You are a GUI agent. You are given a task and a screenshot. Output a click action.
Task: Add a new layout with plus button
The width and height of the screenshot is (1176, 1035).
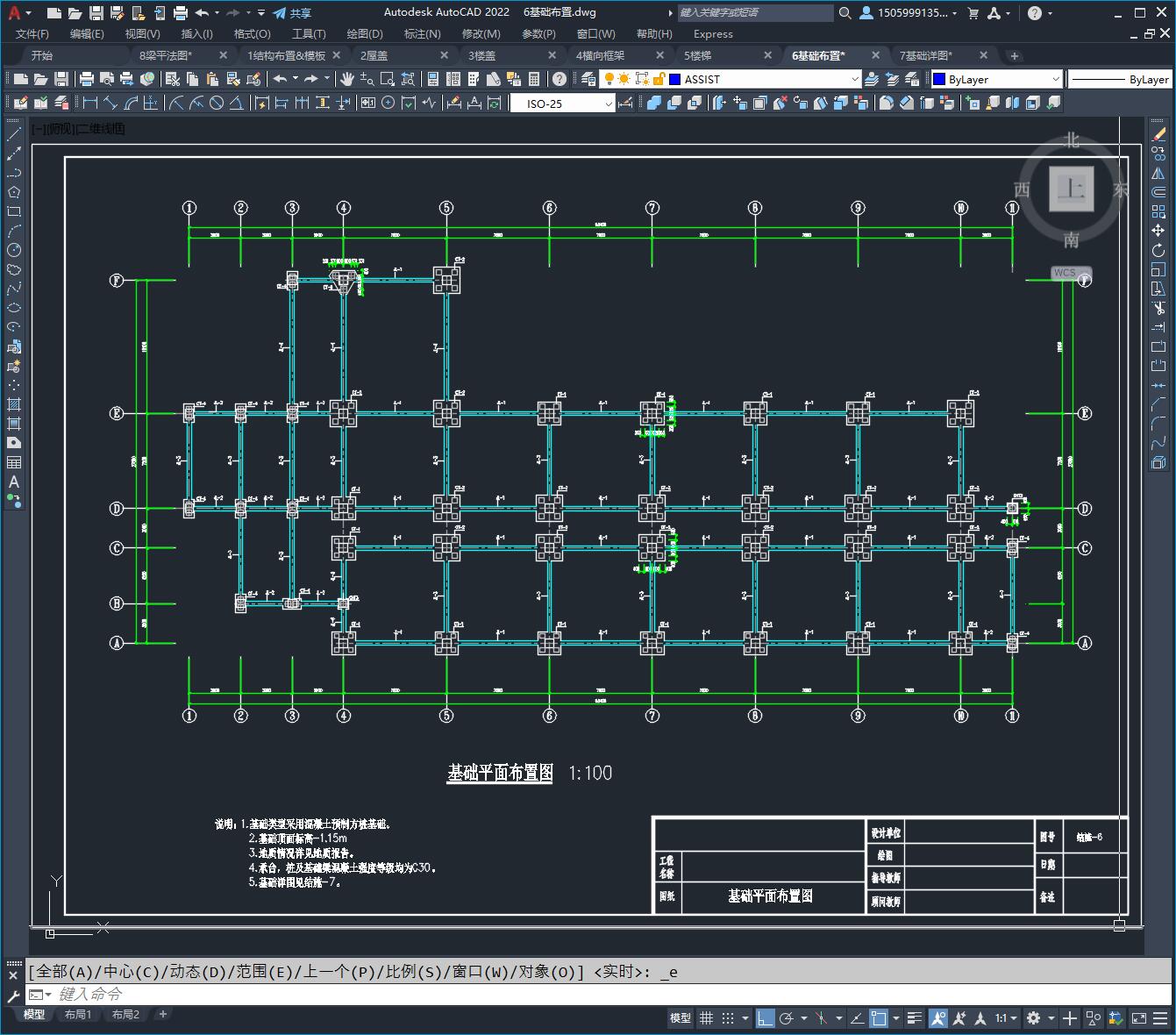(162, 1014)
